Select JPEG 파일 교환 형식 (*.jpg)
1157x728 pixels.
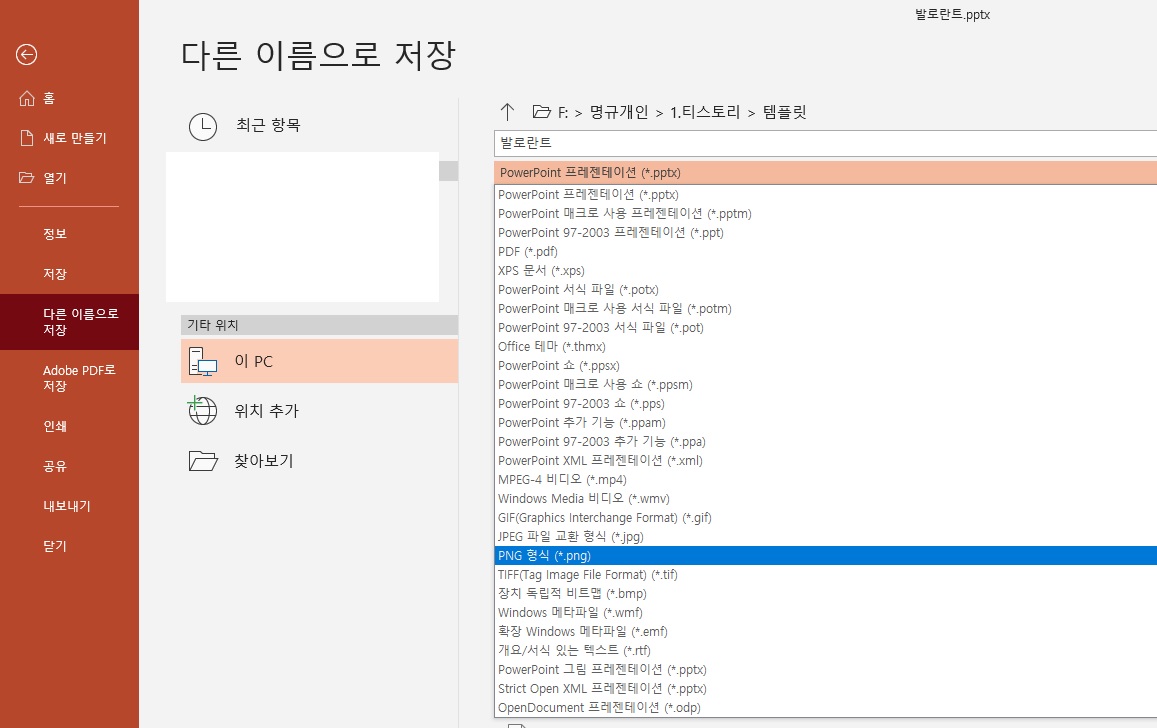826,536
